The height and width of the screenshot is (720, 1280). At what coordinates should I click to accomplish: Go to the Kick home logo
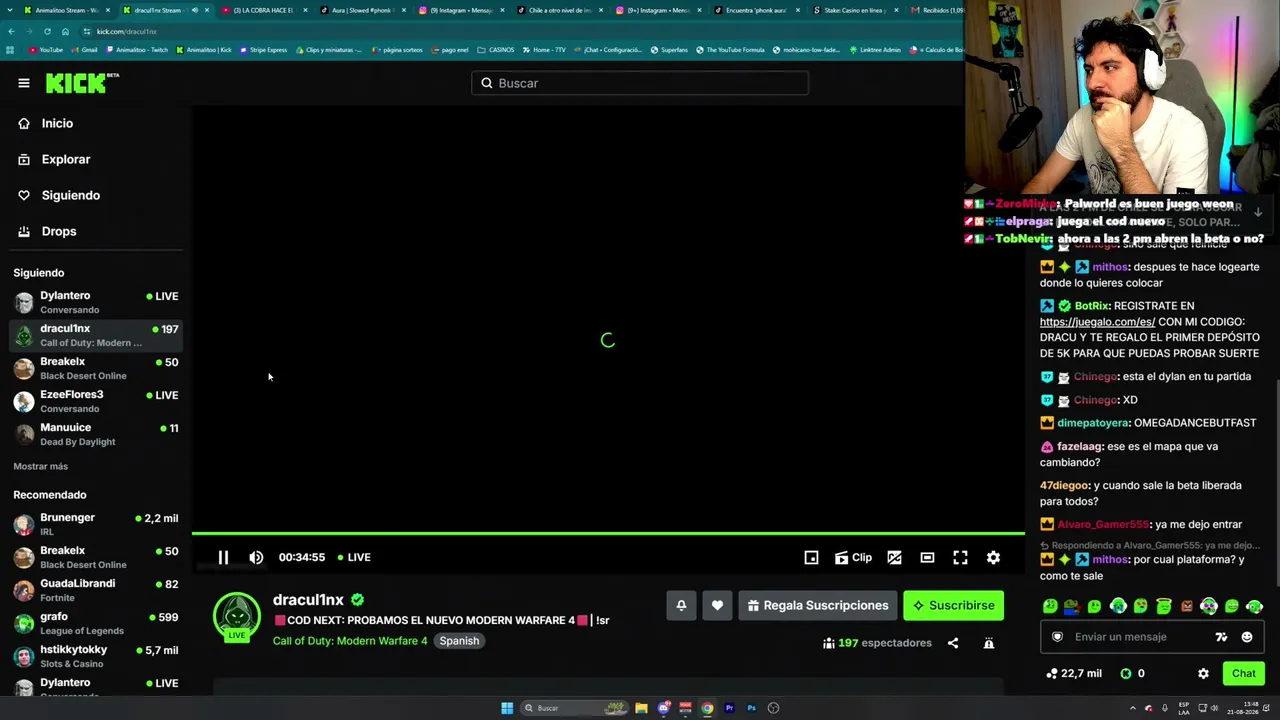click(x=82, y=83)
